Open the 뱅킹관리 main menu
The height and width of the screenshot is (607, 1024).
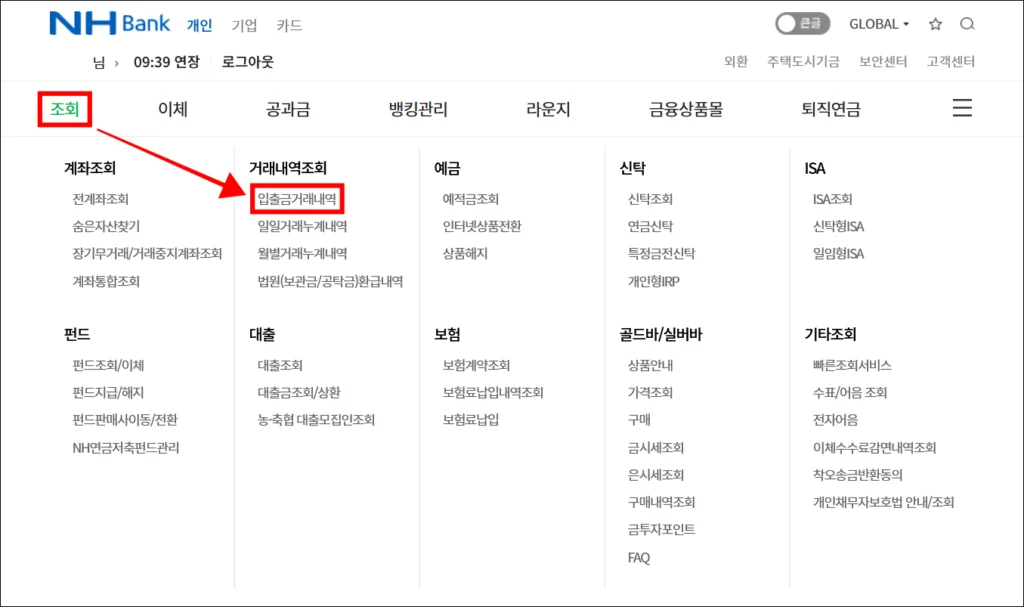coord(418,109)
